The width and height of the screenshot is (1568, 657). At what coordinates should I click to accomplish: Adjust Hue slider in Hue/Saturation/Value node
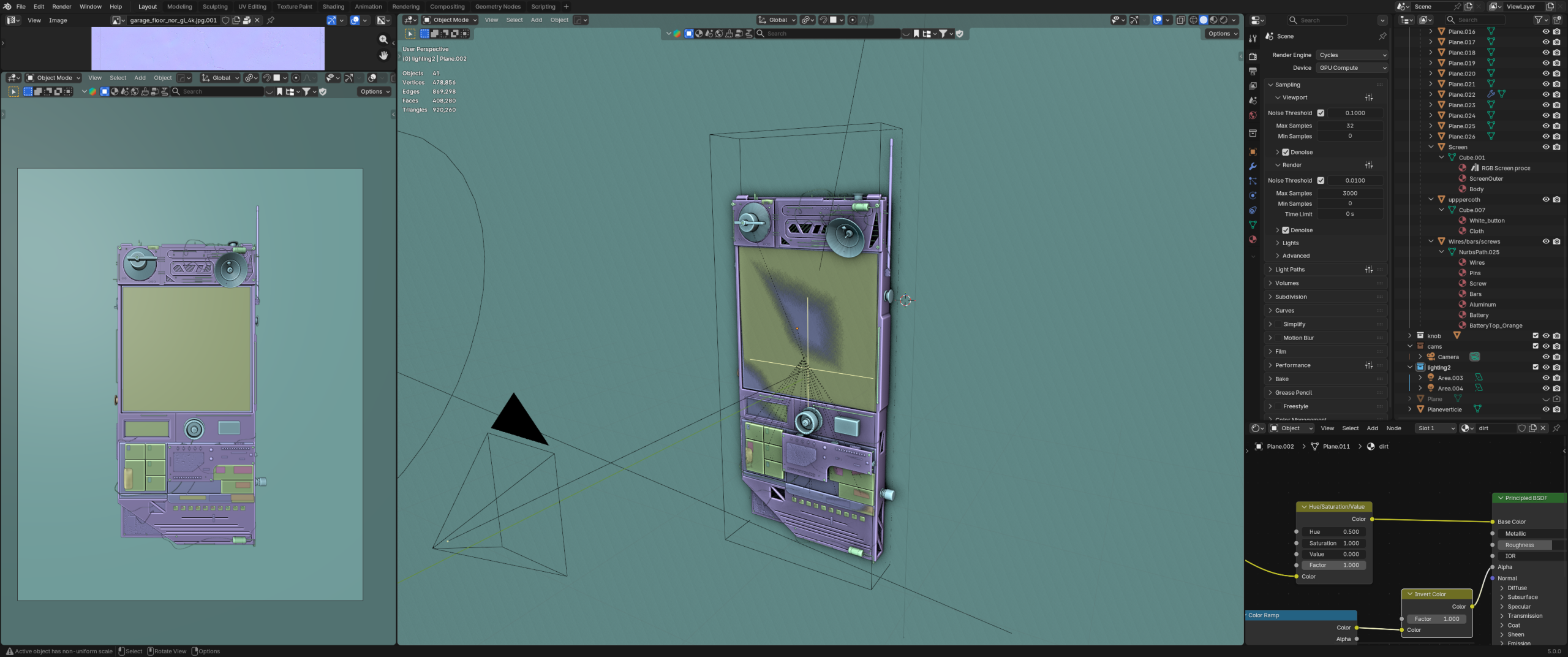(1334, 532)
